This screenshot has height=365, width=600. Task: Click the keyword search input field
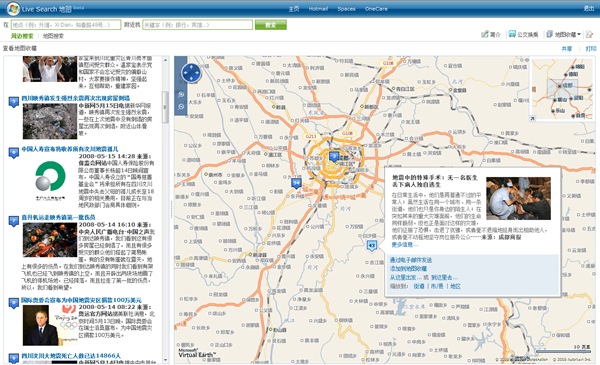[x=197, y=25]
